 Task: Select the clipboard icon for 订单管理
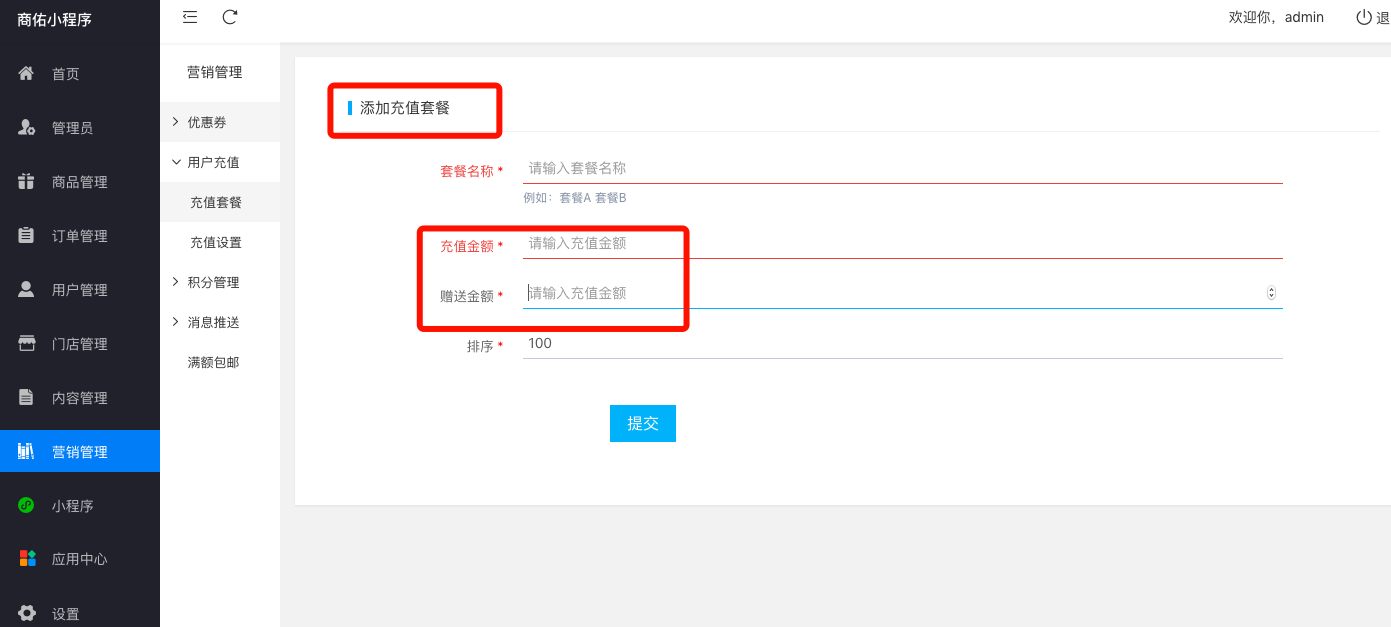pos(27,235)
